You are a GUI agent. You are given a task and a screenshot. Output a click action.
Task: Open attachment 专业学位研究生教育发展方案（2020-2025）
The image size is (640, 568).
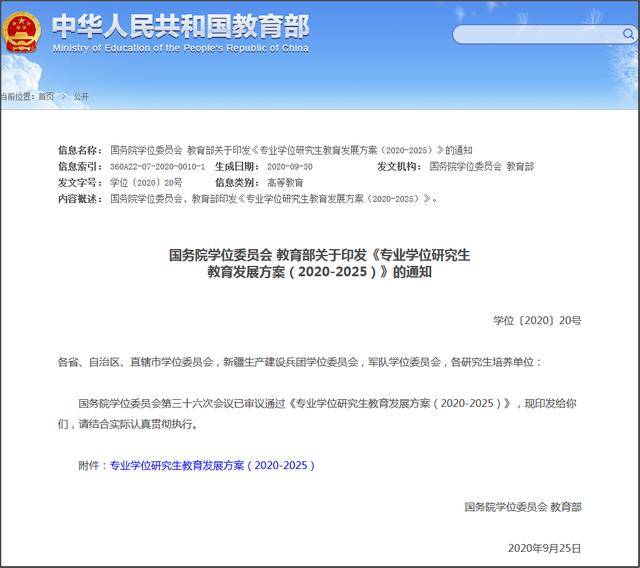pos(212,465)
